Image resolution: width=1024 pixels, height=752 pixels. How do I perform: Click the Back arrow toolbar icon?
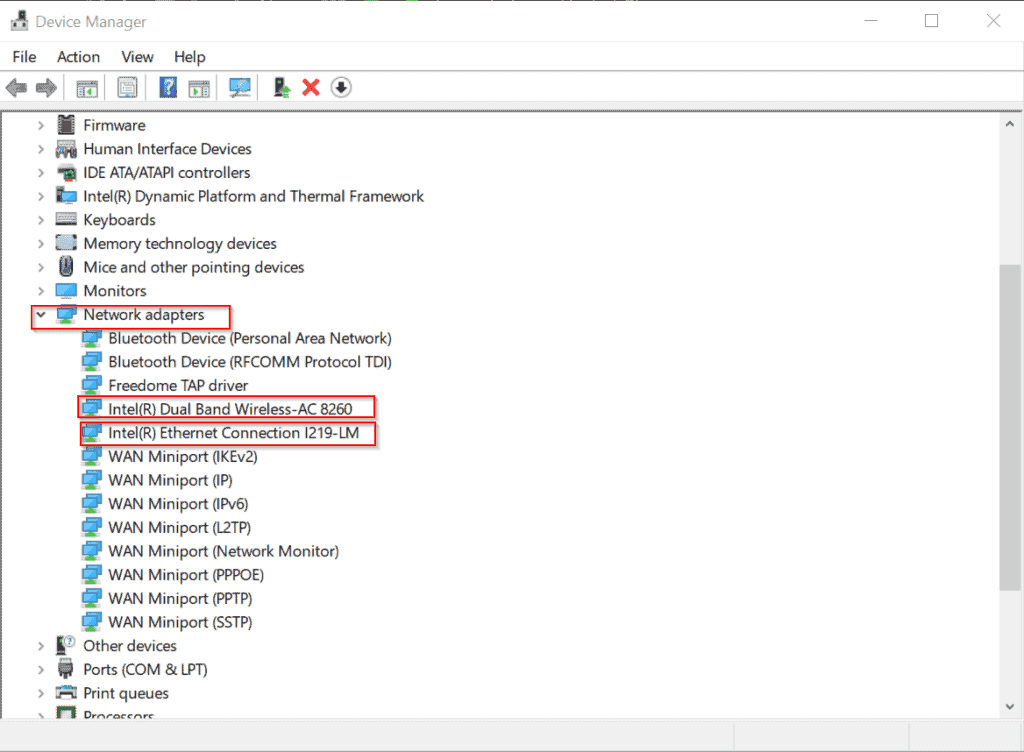coord(16,87)
